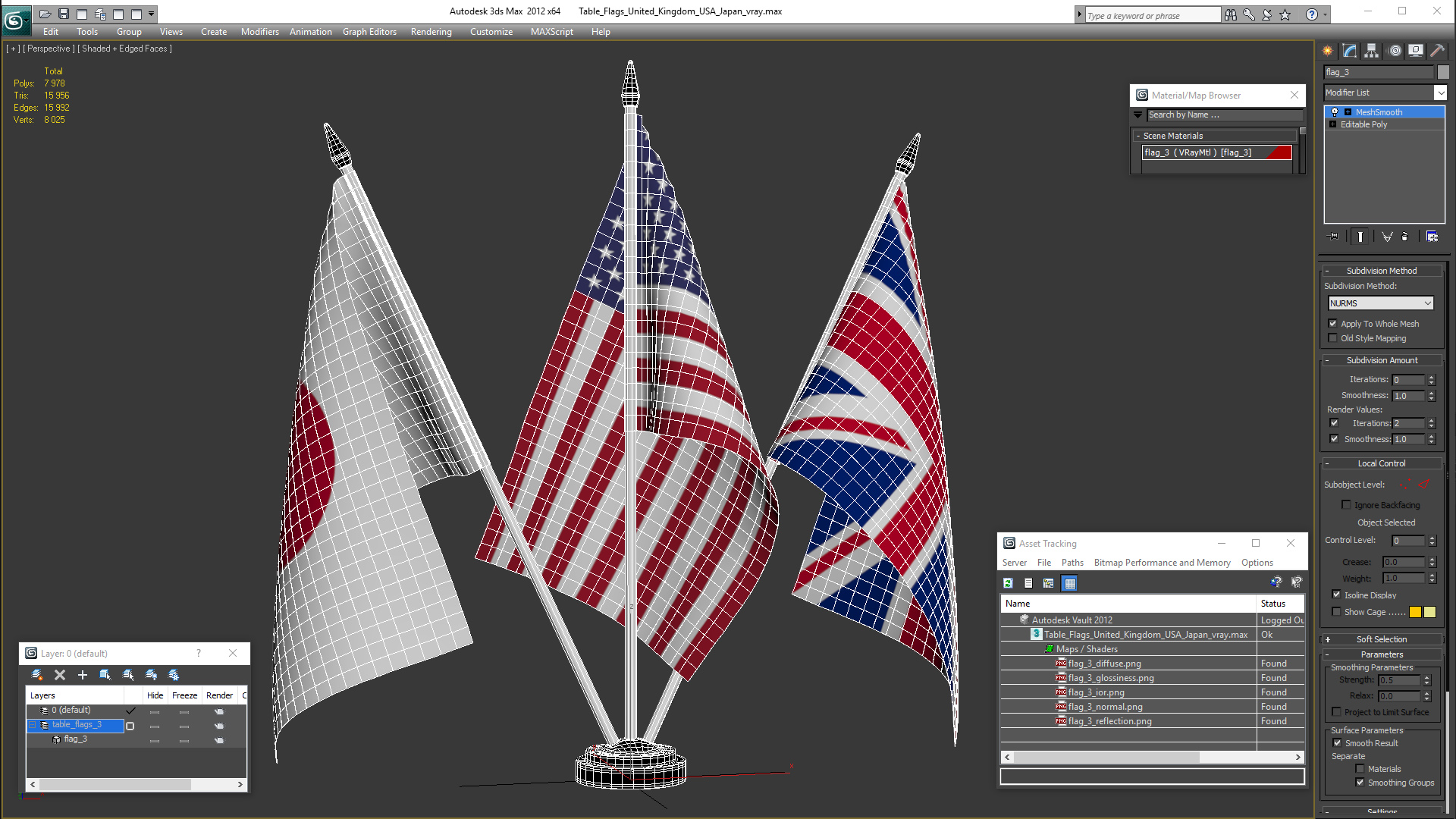Click the Hide column header in Layer dialog
This screenshot has width=1456, height=819.
(155, 695)
